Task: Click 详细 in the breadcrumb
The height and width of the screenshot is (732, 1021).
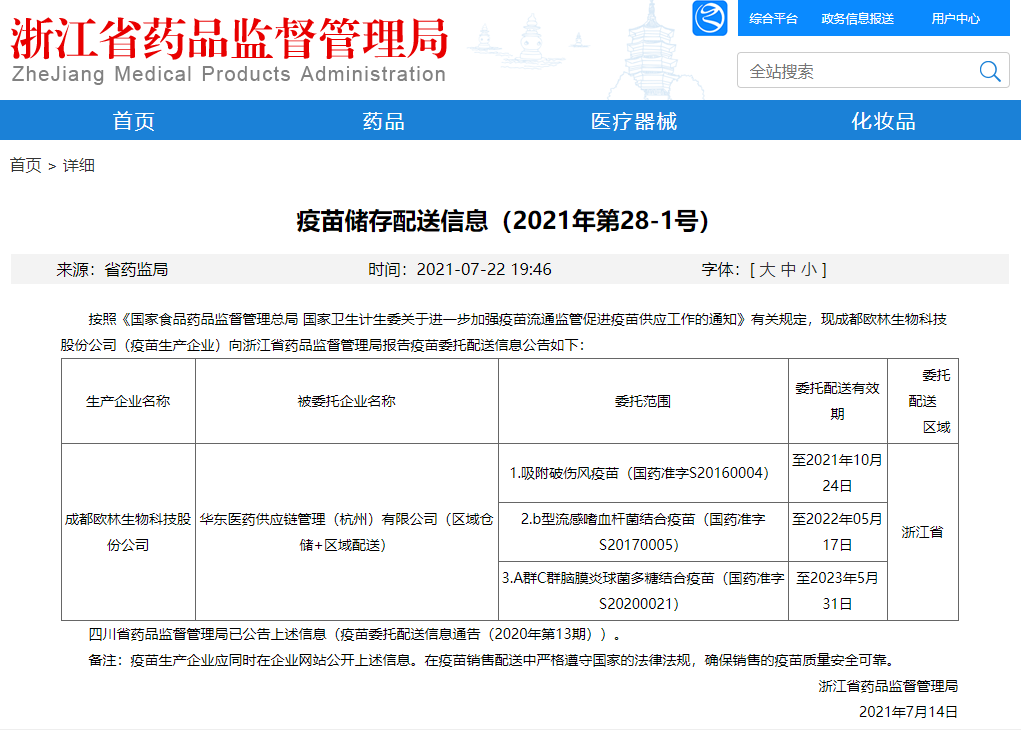Action: [79, 165]
